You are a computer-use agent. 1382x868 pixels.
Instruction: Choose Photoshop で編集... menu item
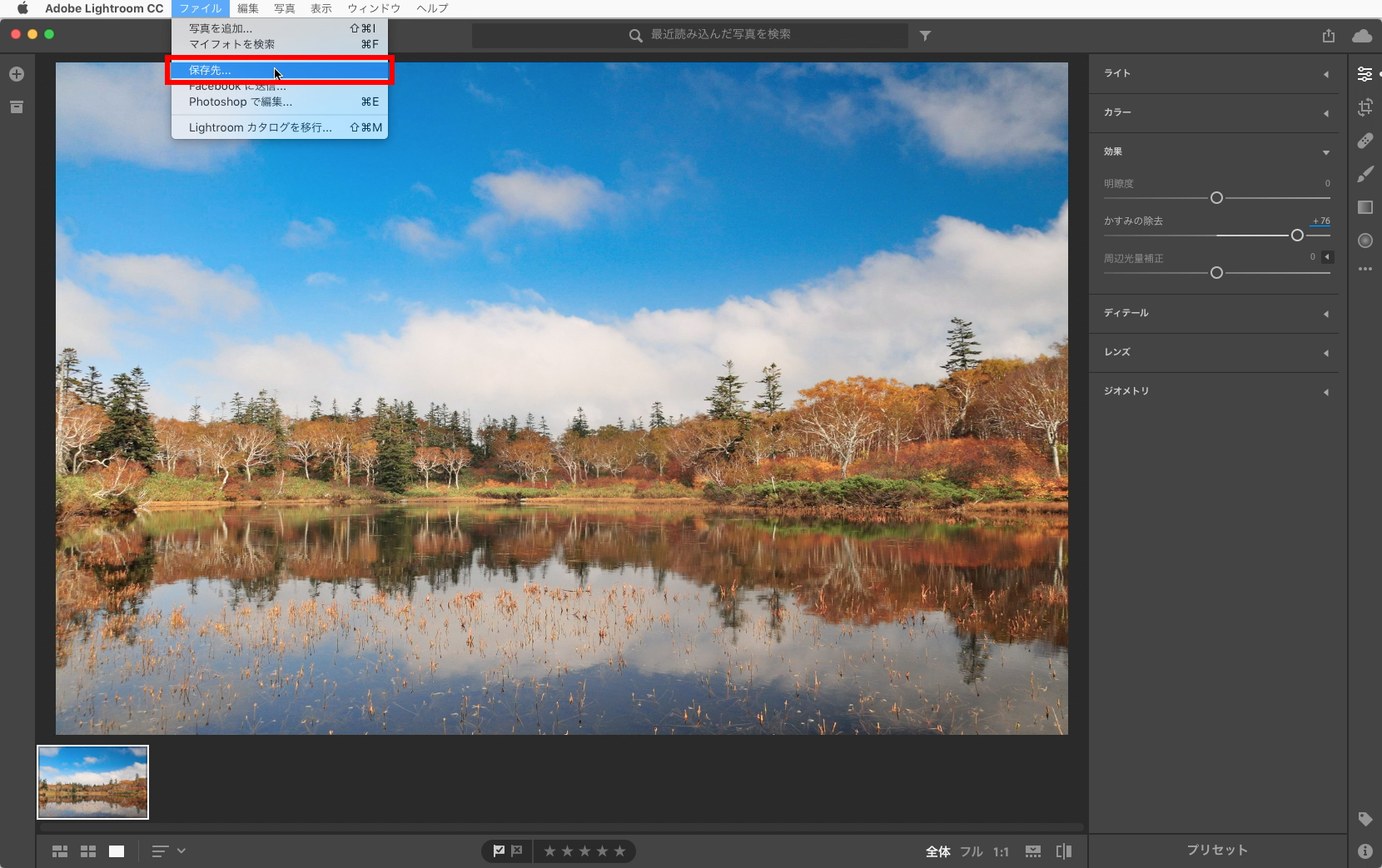point(280,102)
